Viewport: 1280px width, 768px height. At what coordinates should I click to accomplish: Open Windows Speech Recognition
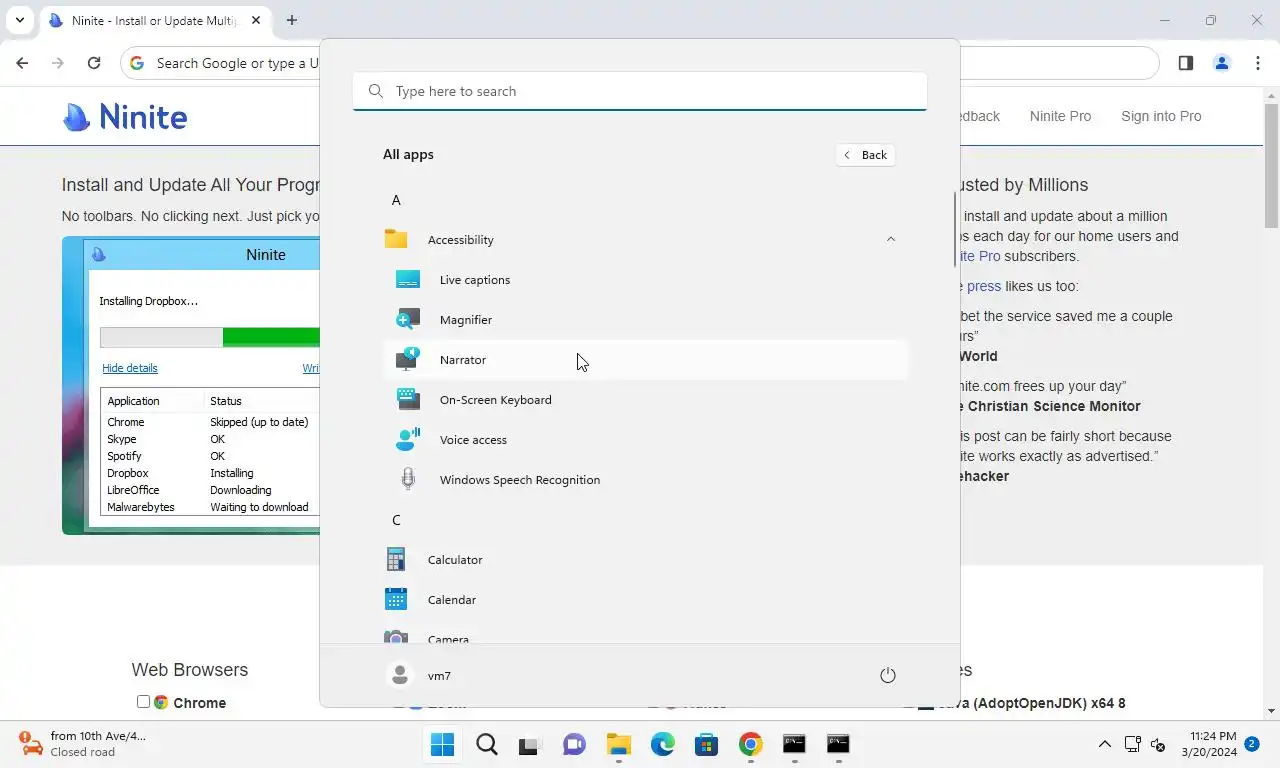coord(645,479)
